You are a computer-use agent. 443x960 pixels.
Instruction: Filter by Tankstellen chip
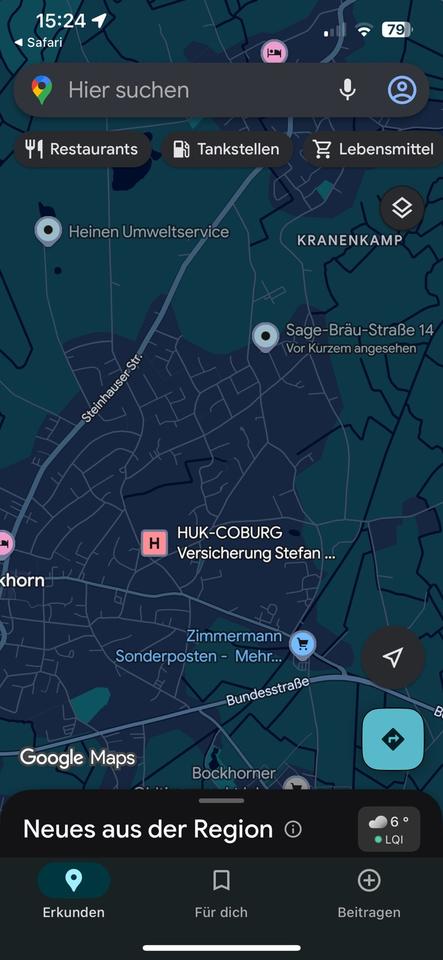pyautogui.click(x=227, y=149)
